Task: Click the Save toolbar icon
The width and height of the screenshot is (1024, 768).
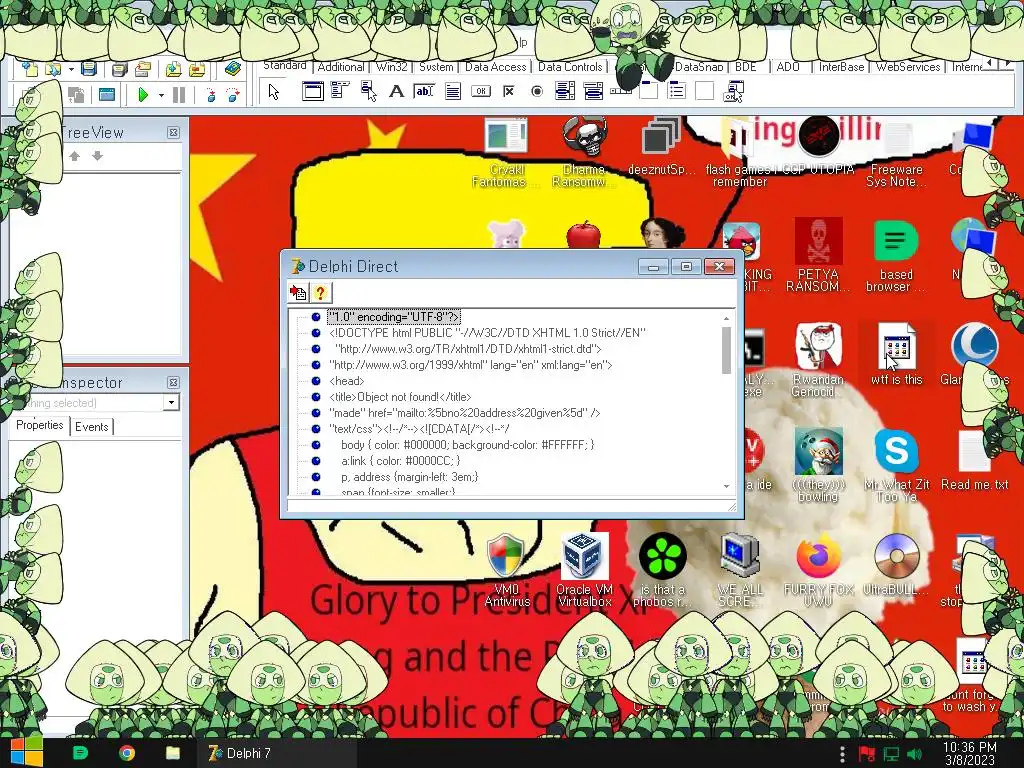Action: (x=89, y=69)
